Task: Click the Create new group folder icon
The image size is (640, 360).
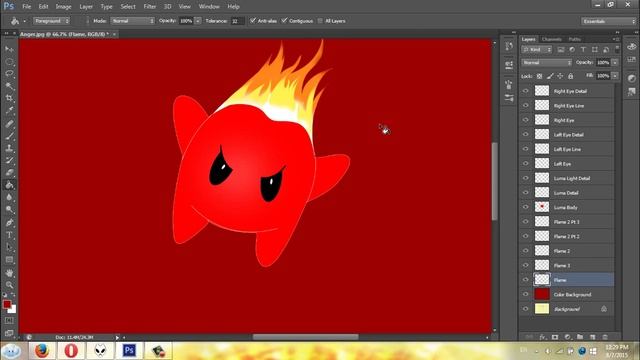Action: (580, 337)
